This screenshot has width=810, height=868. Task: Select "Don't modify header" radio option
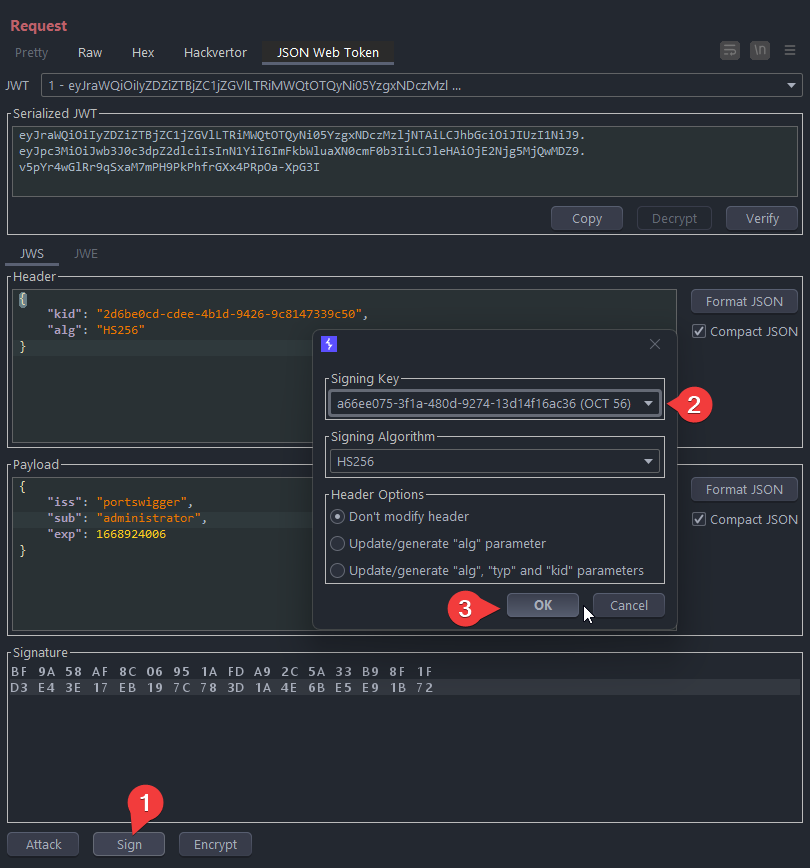[x=337, y=517]
